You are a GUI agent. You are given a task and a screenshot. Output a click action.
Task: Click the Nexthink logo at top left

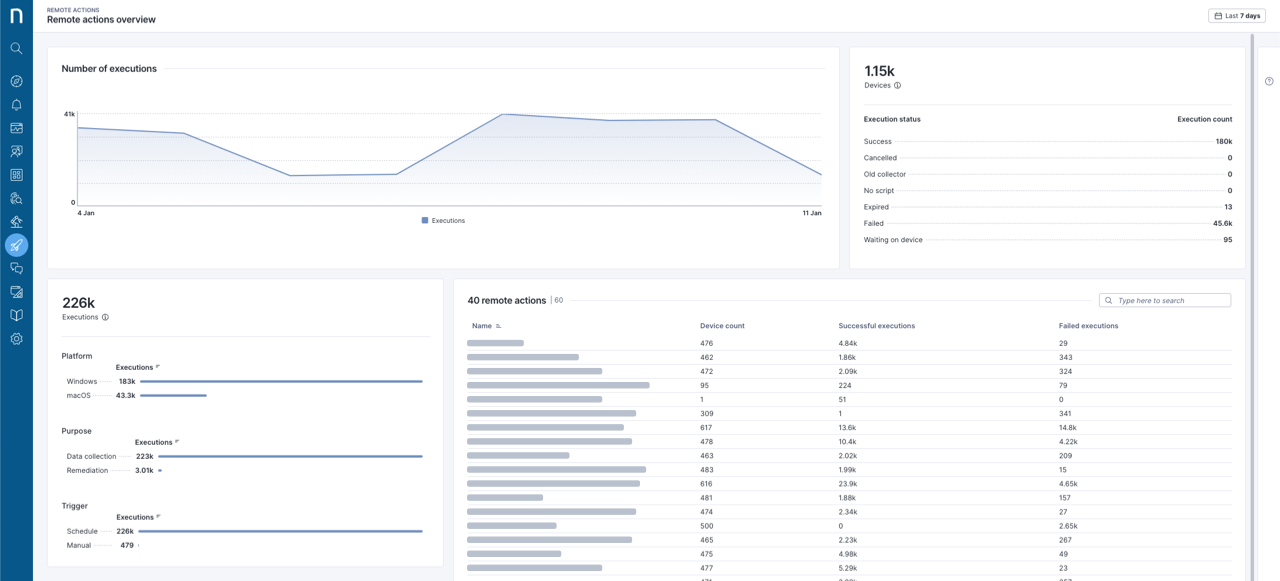point(16,16)
